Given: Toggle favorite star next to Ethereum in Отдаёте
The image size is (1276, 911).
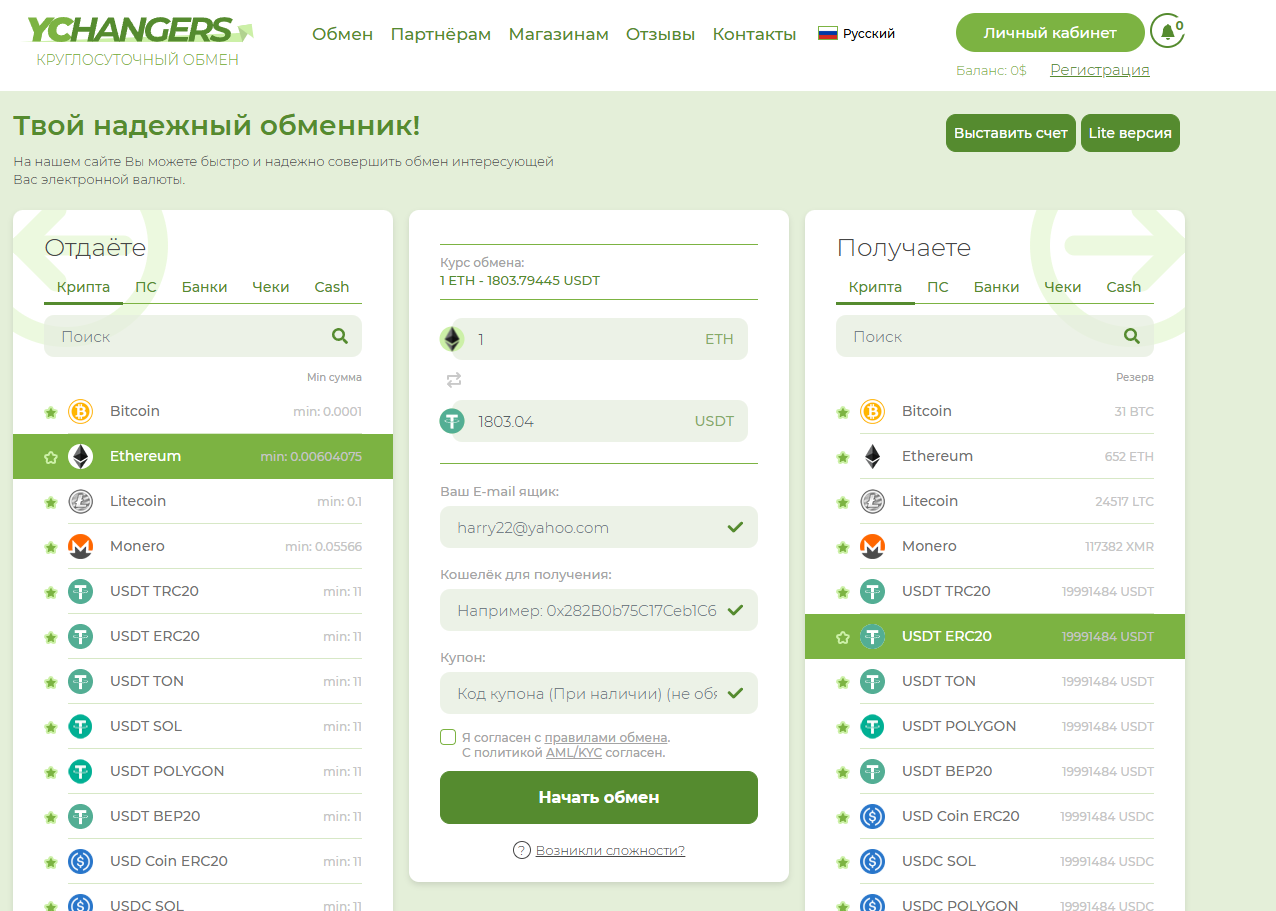Looking at the screenshot, I should click(x=51, y=457).
